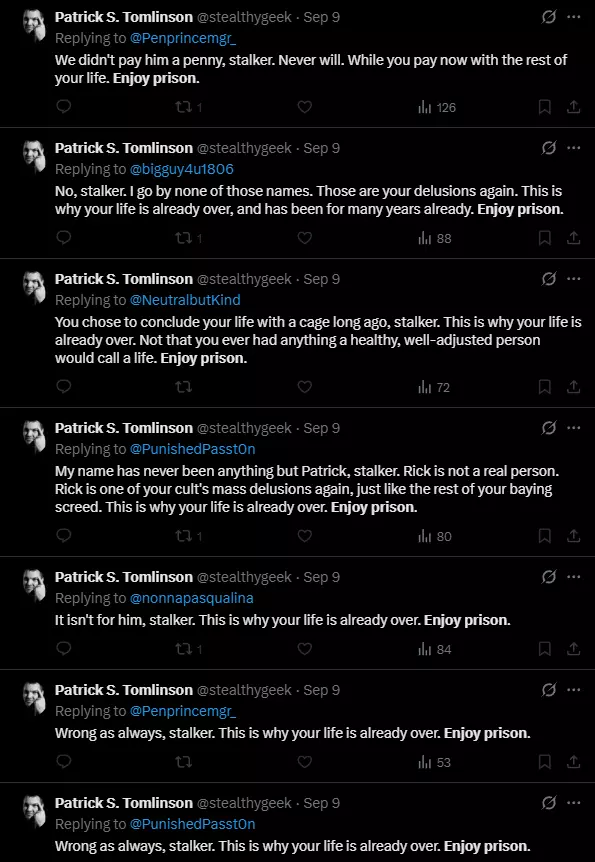Click the Grok icon on first tweet
595x862 pixels.
click(548, 17)
